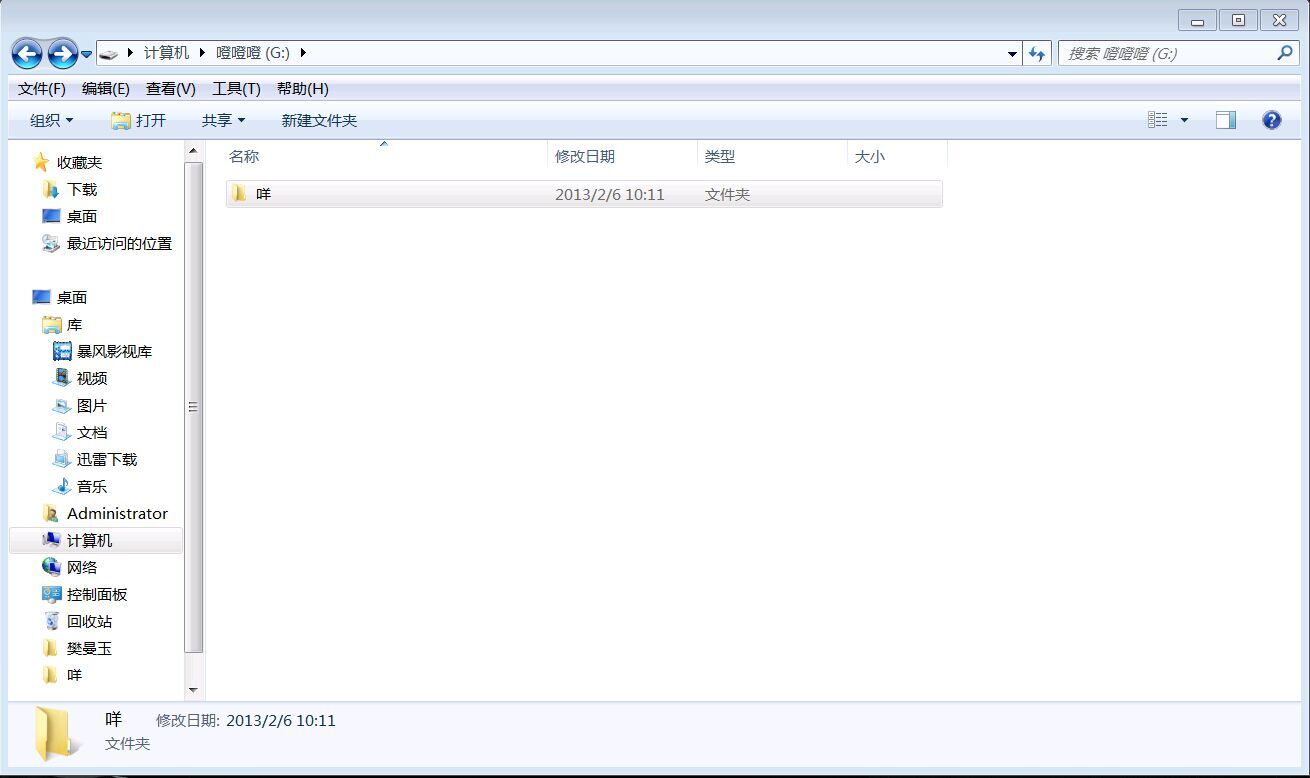Toggle the preview pane icon
This screenshot has height=778, width=1310.
pos(1225,120)
